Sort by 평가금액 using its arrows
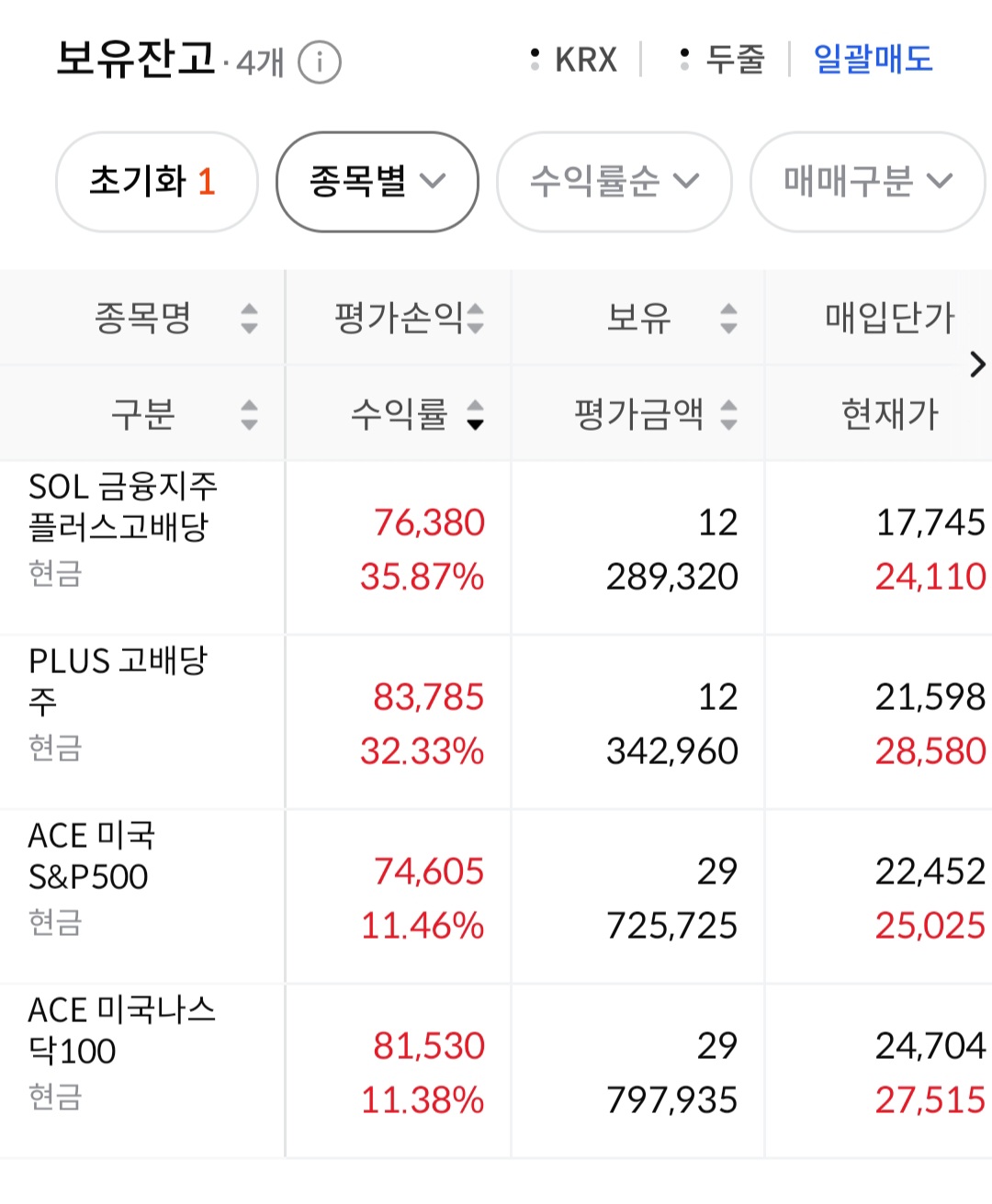This screenshot has width=992, height=1204. pos(728,414)
